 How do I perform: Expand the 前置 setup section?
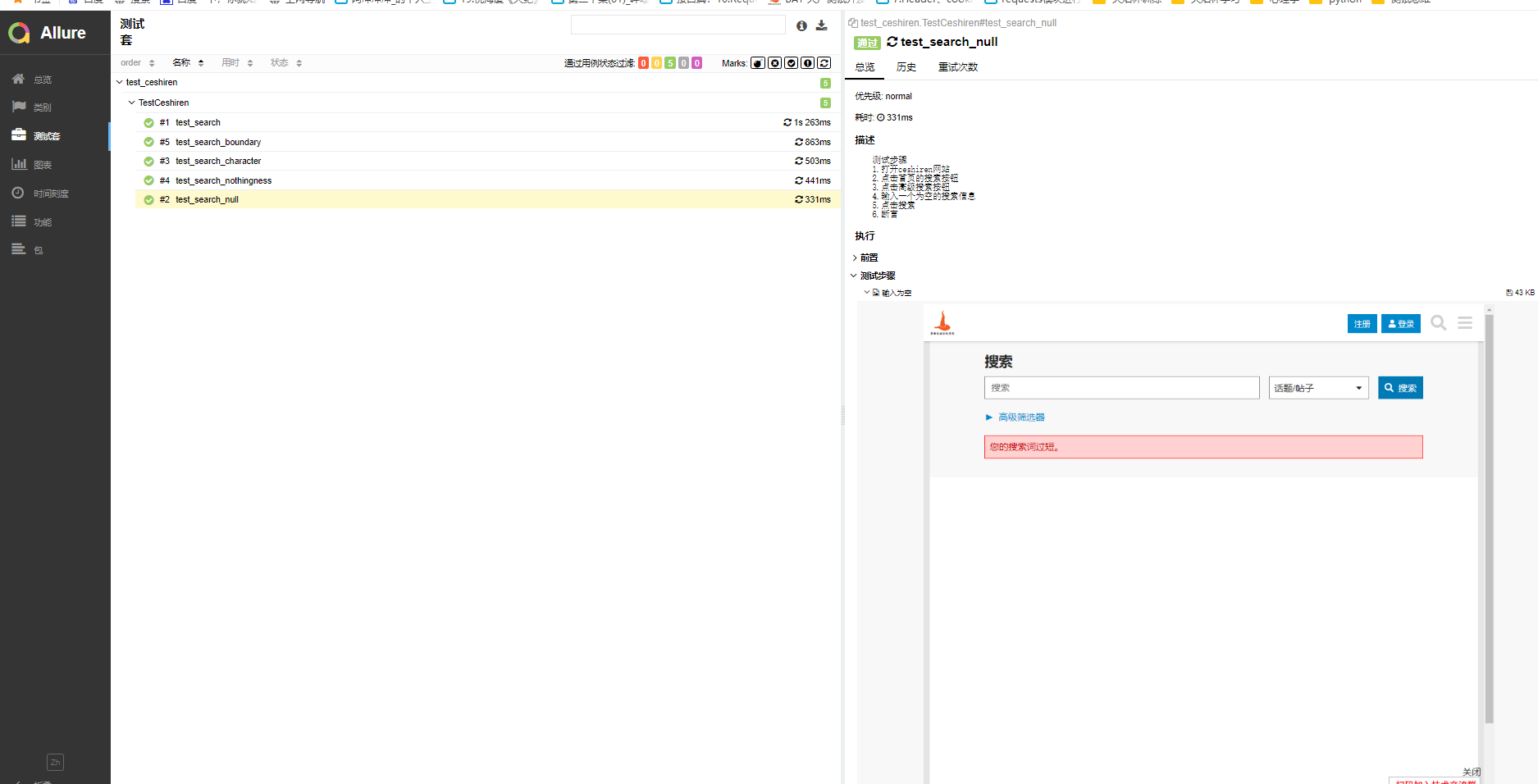coord(865,258)
